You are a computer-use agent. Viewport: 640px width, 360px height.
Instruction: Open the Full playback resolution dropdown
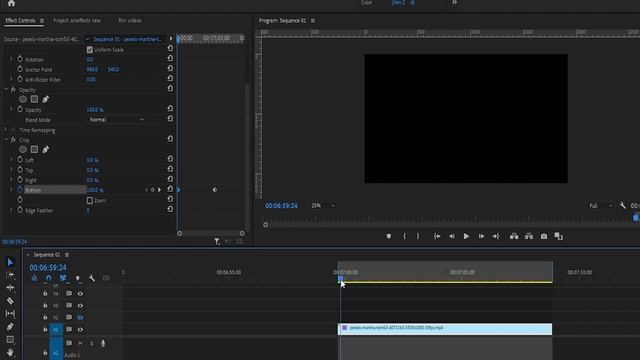pos(600,206)
